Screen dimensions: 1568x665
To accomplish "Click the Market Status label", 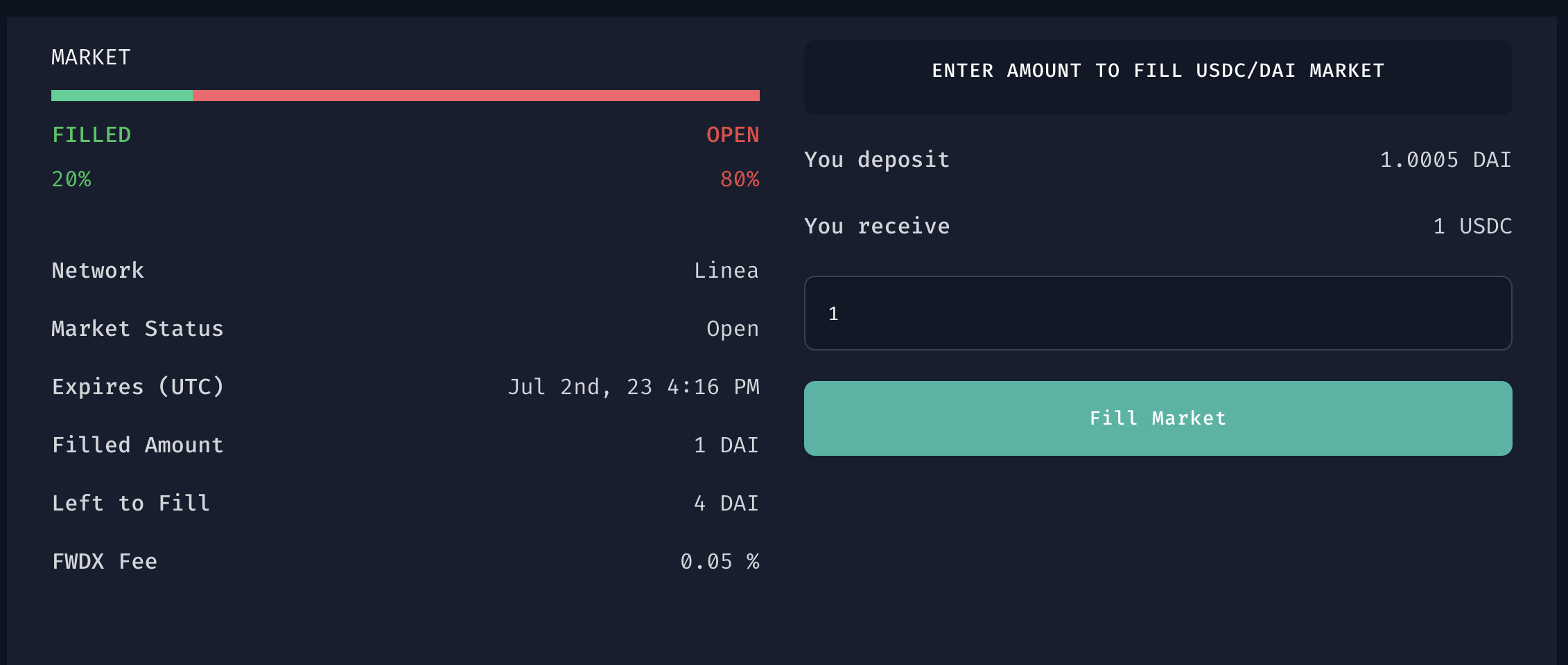I will tap(137, 328).
